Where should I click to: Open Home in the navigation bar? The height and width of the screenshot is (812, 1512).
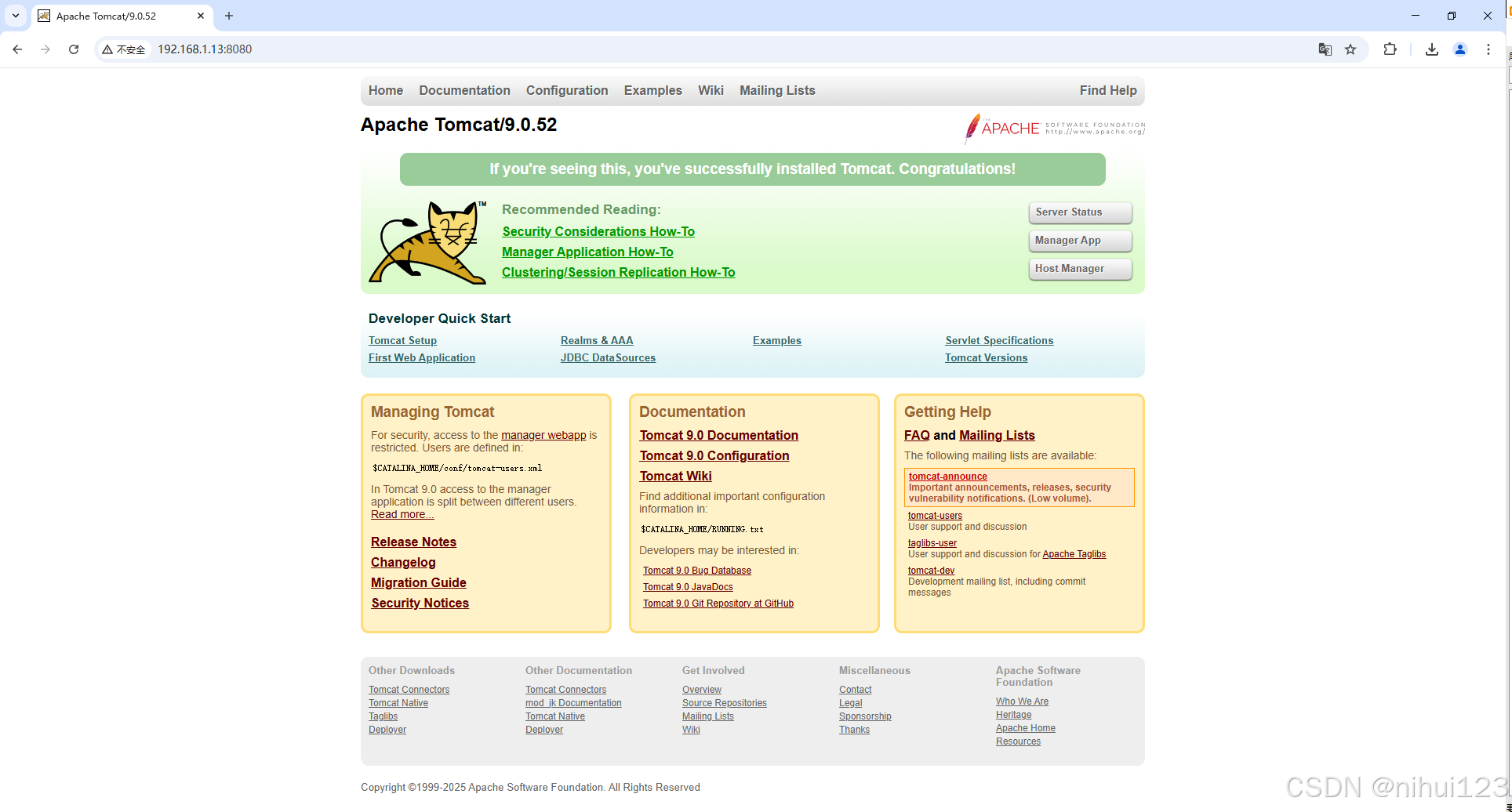coord(386,91)
